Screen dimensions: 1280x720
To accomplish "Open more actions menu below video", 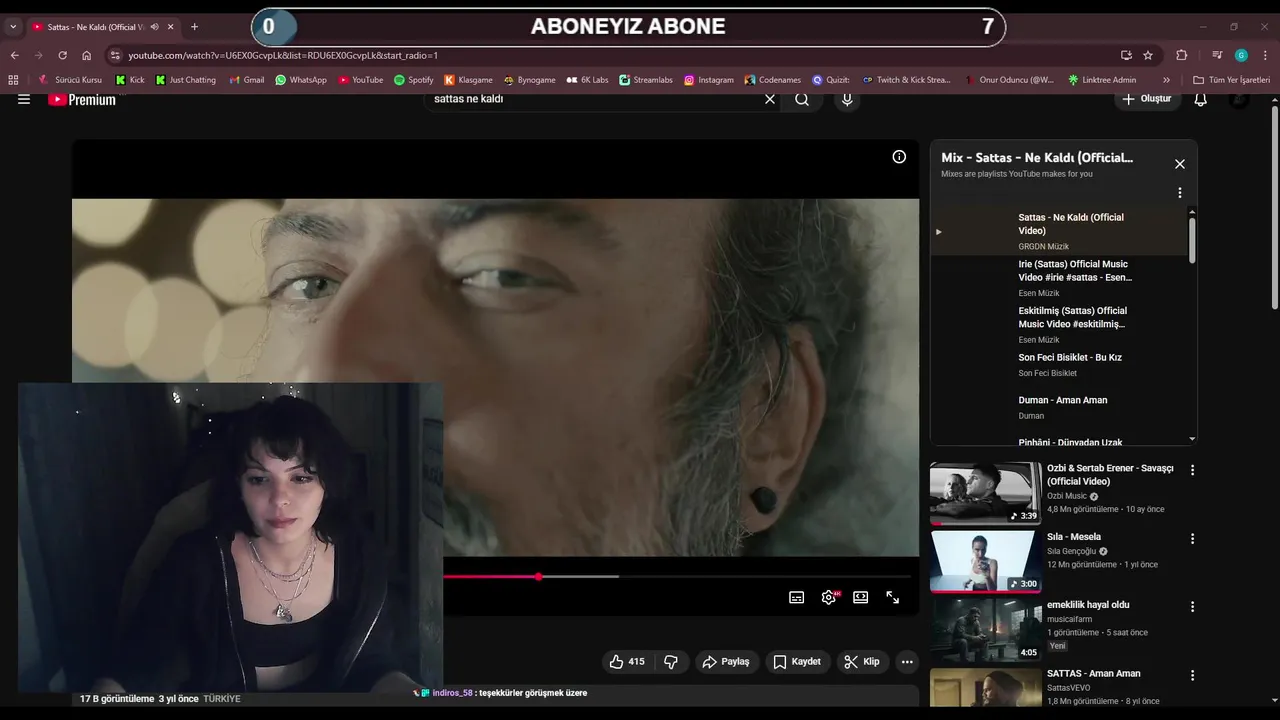I will 907,662.
